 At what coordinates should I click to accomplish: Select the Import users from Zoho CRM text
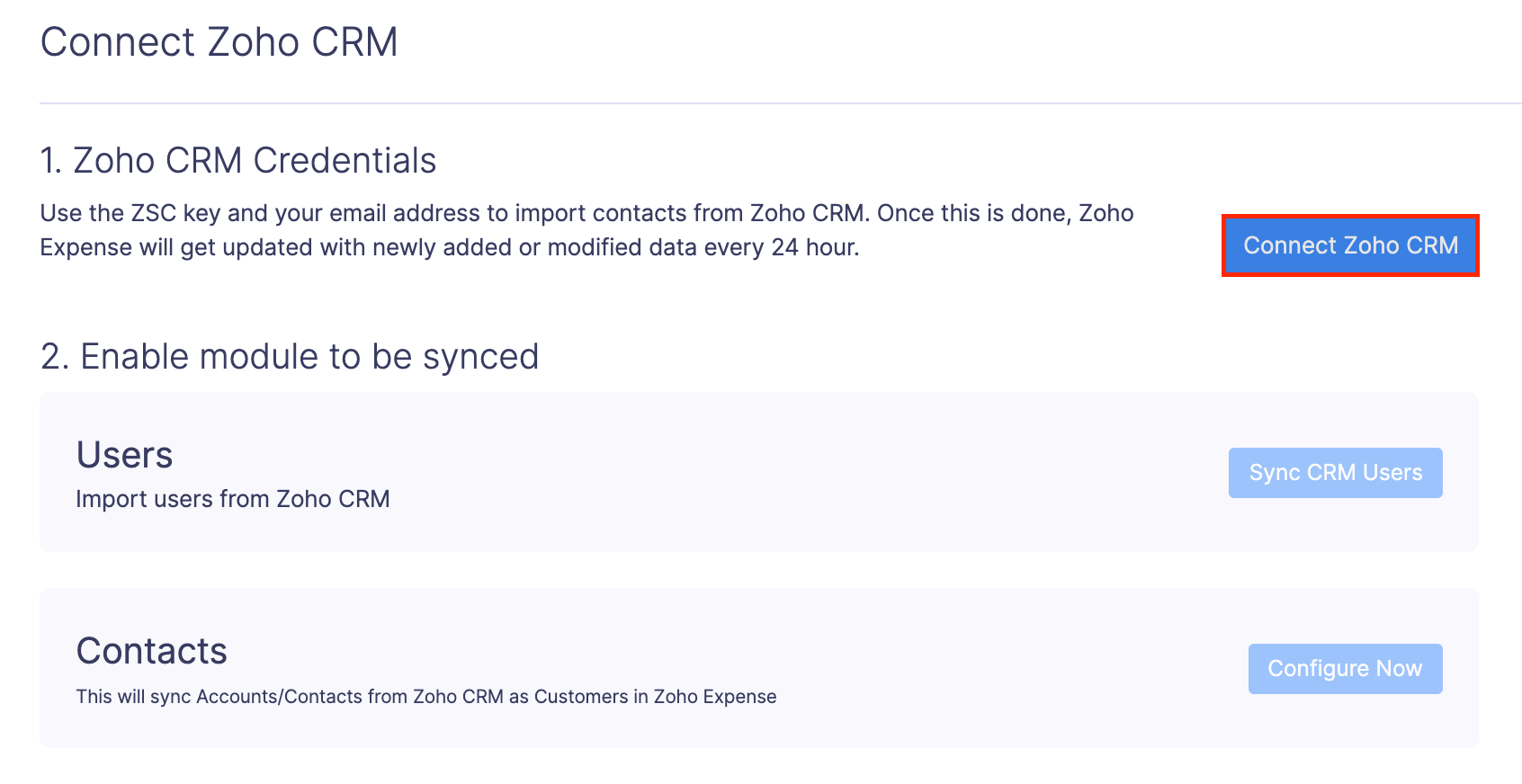(x=233, y=499)
